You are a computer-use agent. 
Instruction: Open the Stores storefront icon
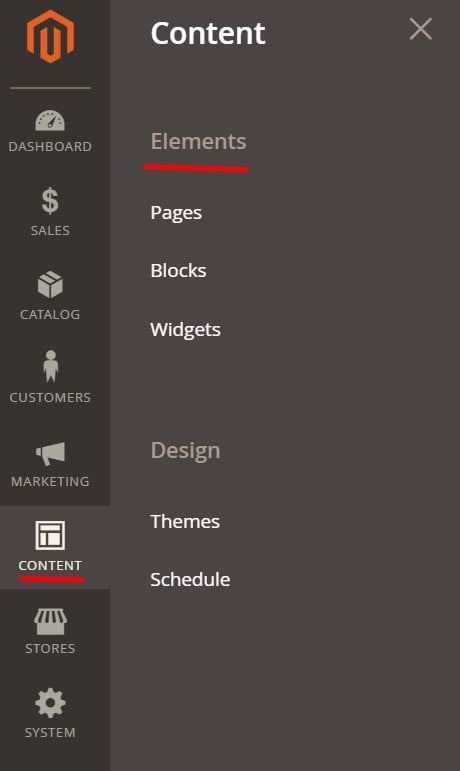(x=50, y=622)
